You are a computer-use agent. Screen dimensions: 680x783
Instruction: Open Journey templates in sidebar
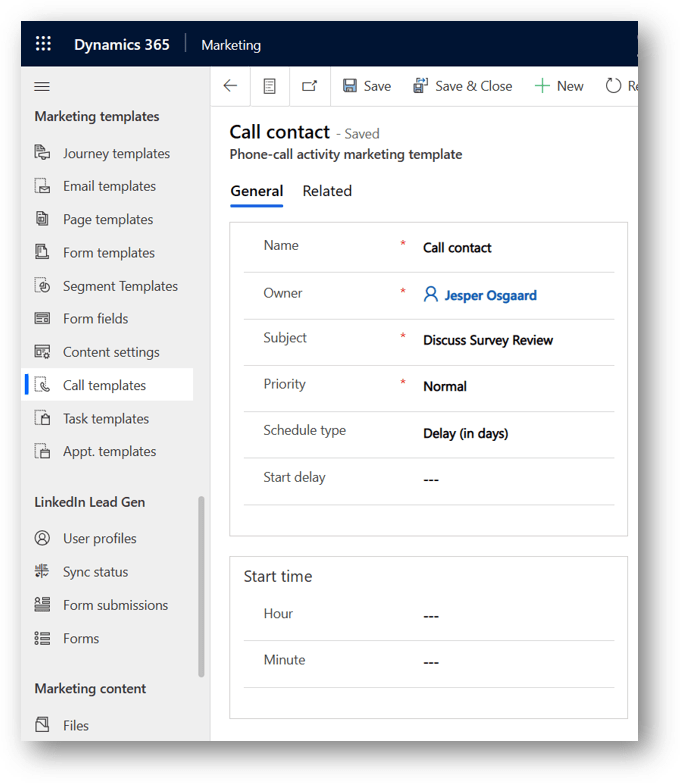(116, 153)
